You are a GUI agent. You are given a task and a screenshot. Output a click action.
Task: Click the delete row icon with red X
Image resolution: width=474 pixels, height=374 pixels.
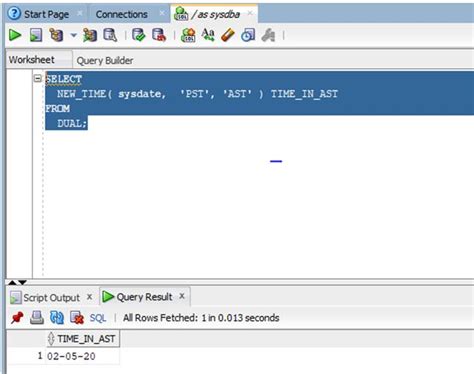[77, 318]
